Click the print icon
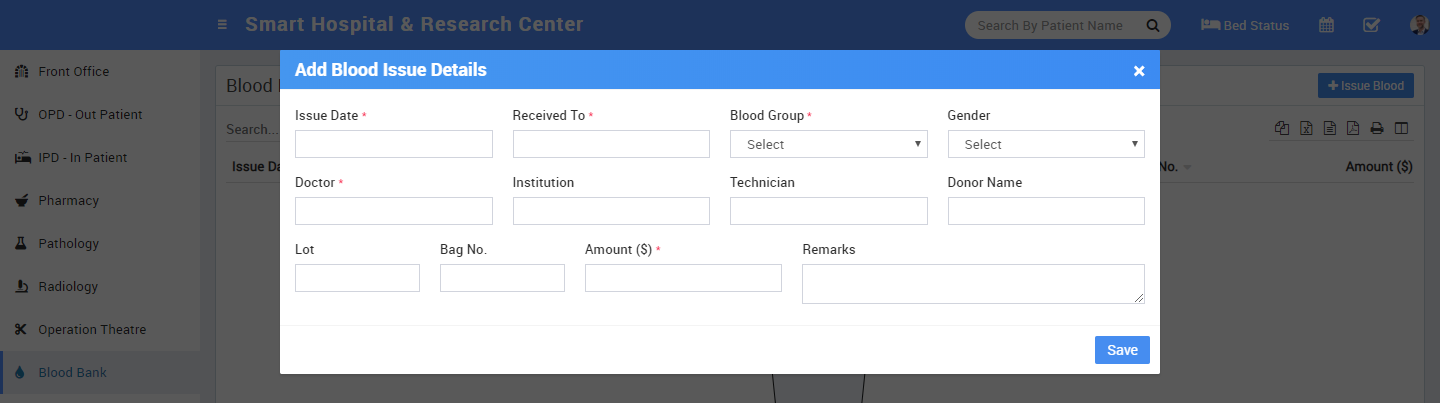 click(1377, 128)
